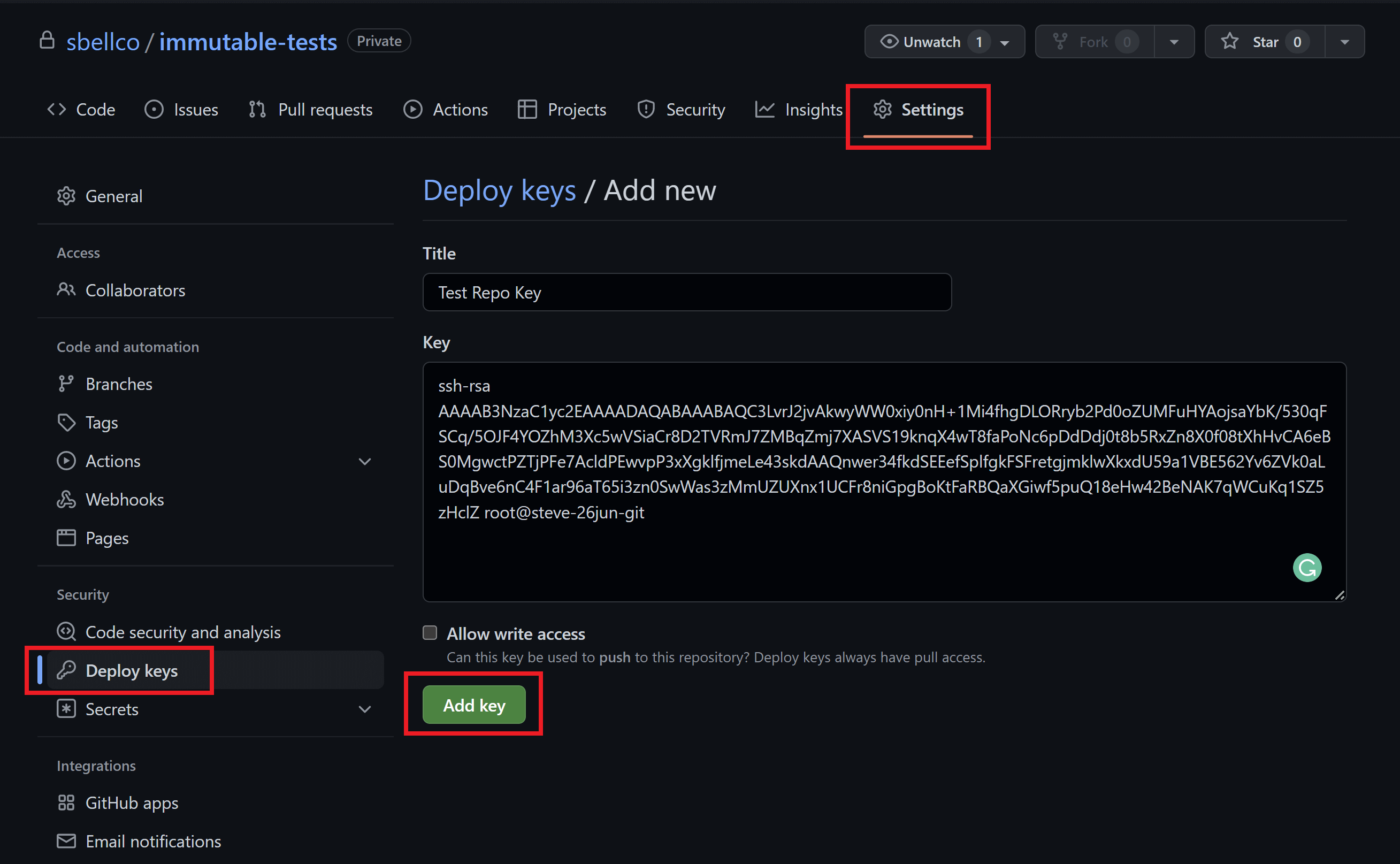Click the Insights graph icon

(x=764, y=109)
